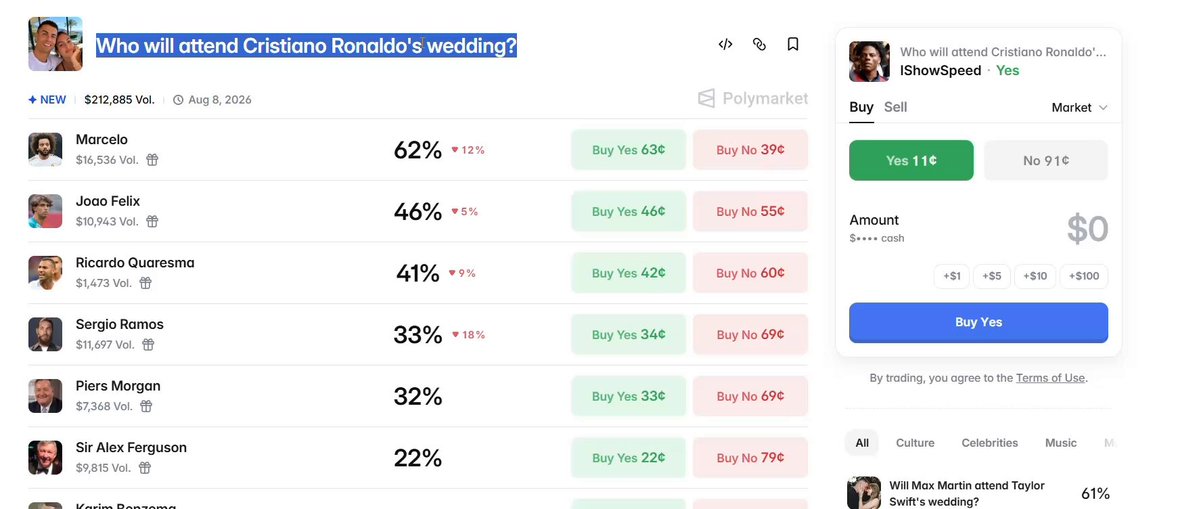
Task: Click the gift icon under Marcelo
Action: [152, 160]
